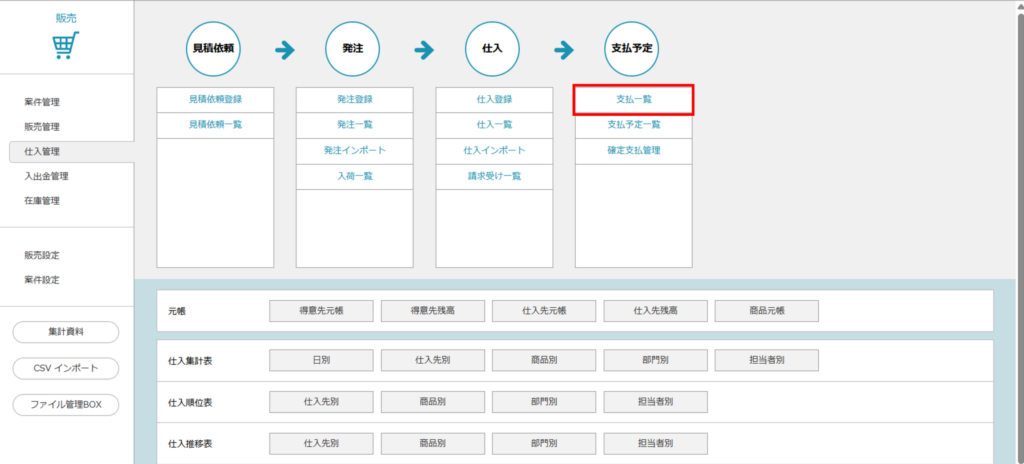Click 担当者別 in the 仕入推移表 row

point(655,443)
